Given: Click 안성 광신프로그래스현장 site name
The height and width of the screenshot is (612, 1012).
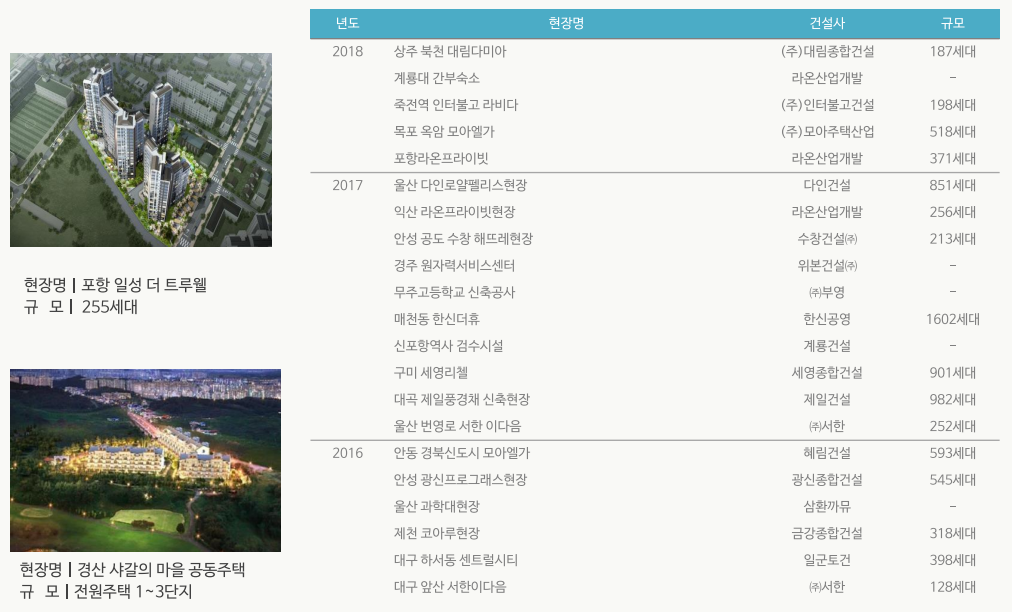Looking at the screenshot, I should 460,480.
